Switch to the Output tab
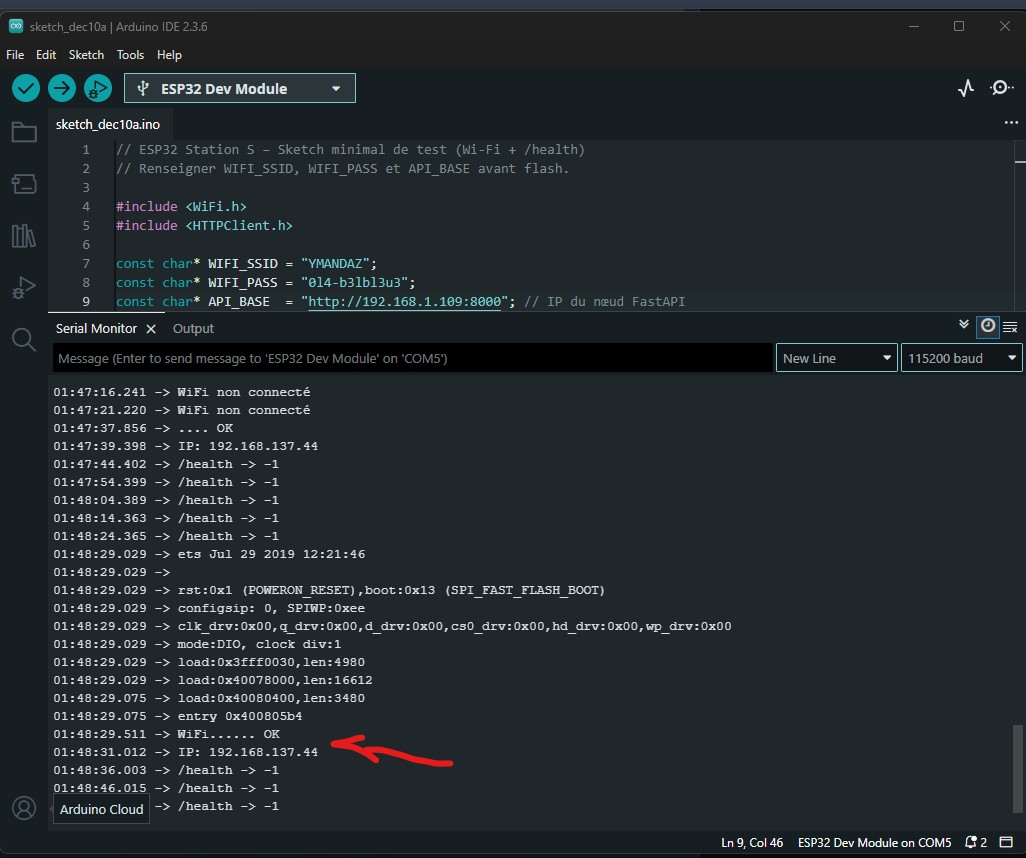This screenshot has width=1026, height=858. [193, 328]
